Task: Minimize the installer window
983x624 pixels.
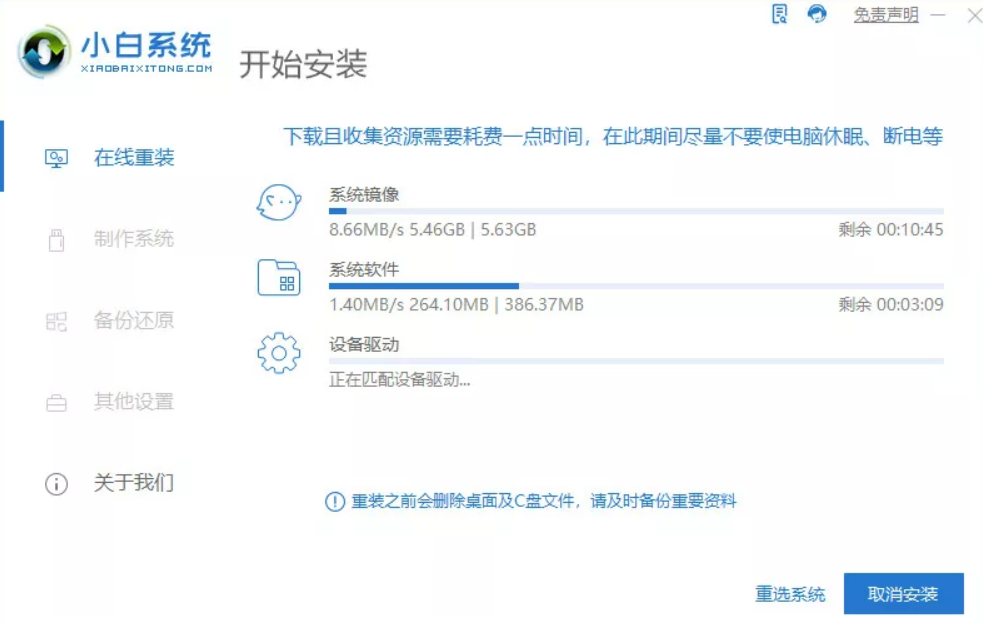Action: click(938, 16)
